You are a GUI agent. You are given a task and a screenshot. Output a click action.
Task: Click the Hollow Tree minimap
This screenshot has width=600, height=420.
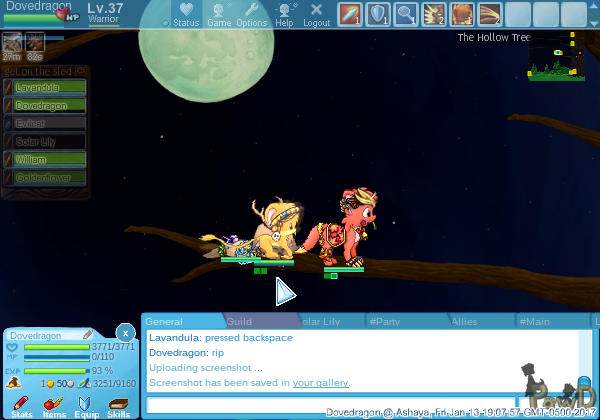tap(558, 59)
